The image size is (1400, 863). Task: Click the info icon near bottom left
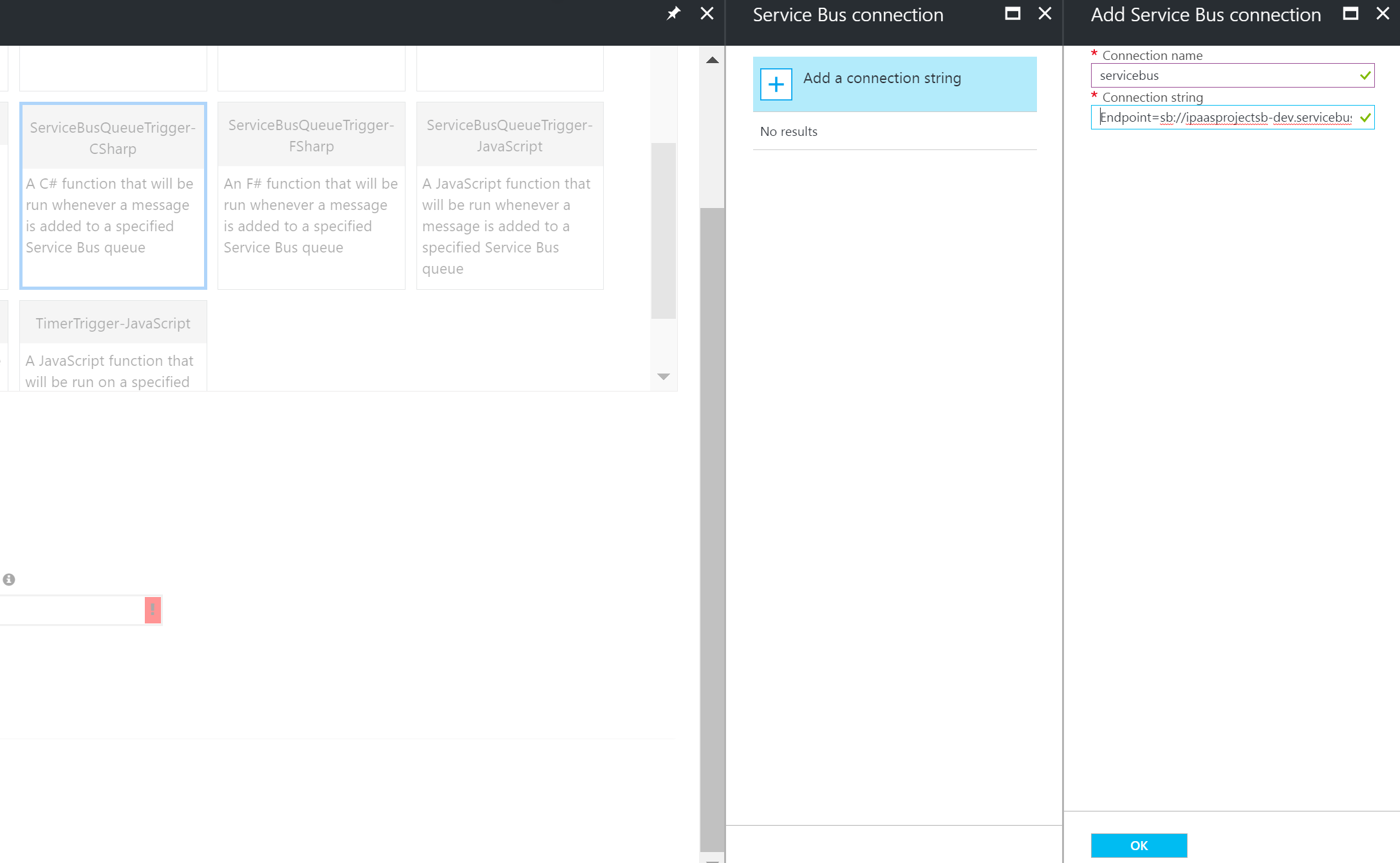click(x=9, y=580)
